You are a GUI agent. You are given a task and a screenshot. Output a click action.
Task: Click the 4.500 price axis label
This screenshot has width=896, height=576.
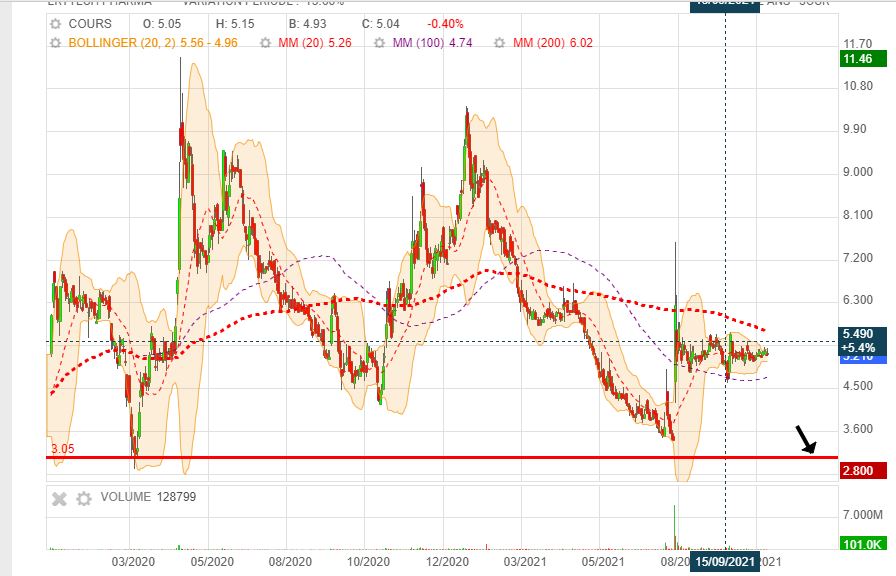coord(858,386)
